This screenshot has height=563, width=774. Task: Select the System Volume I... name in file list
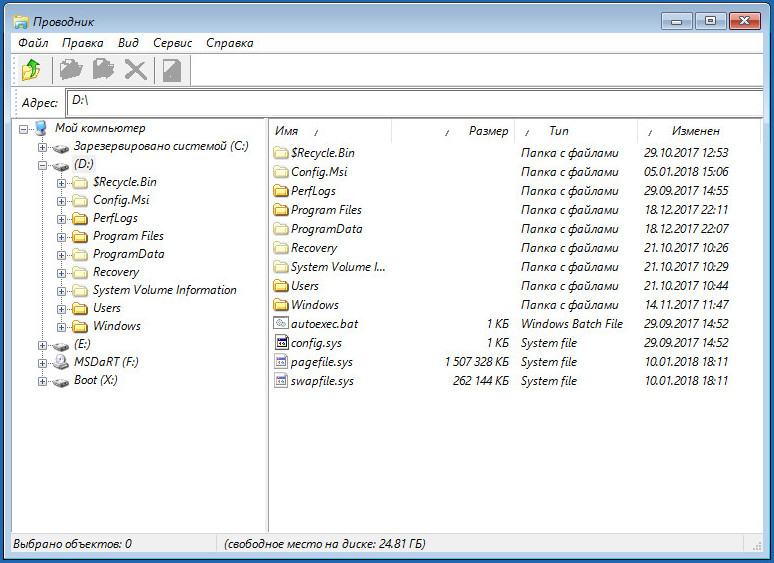point(338,267)
